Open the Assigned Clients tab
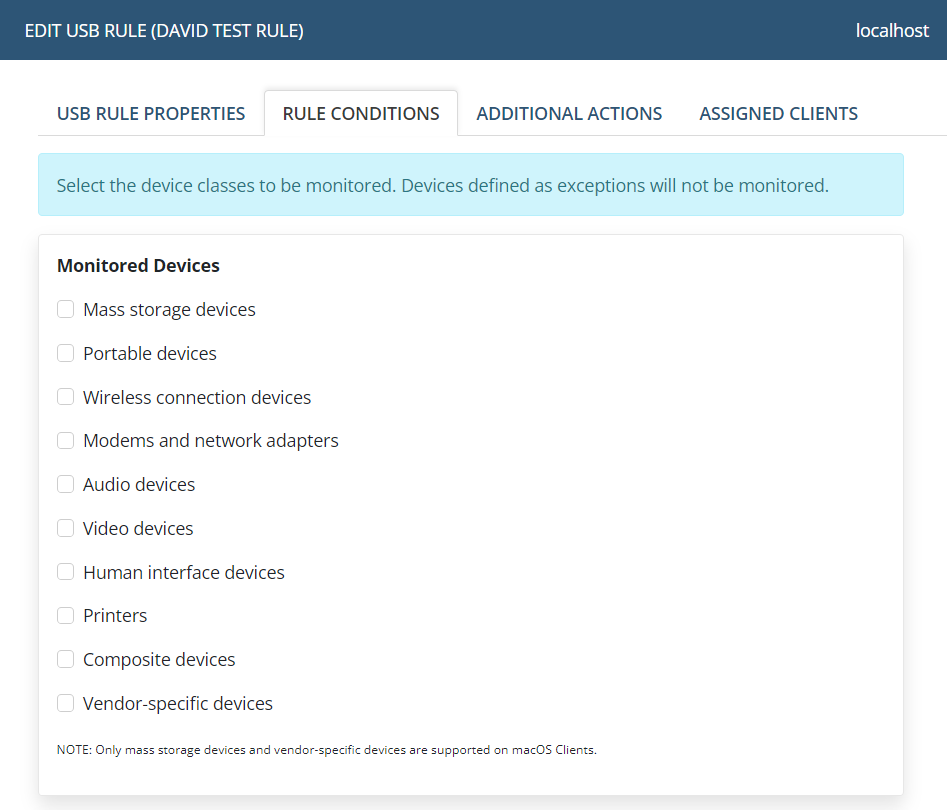 (778, 114)
